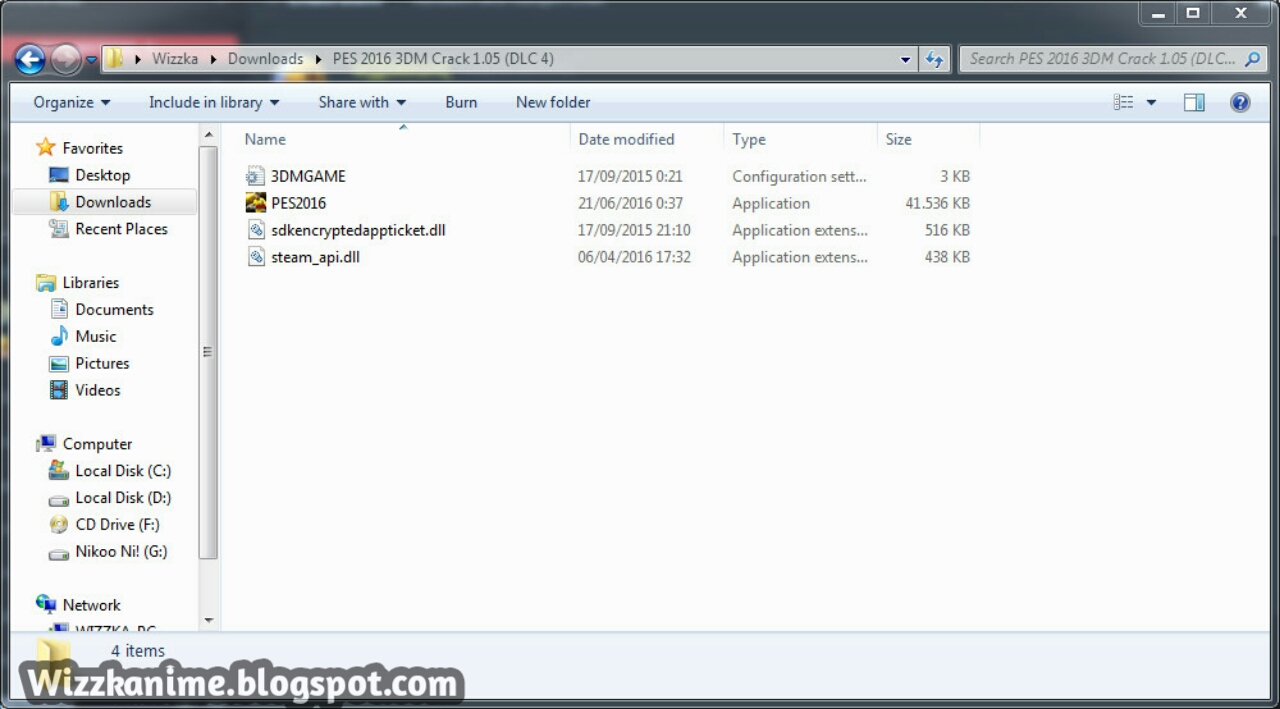Screen dimensions: 1280x709
Task: Open Local Disk (C:)
Action: (123, 471)
